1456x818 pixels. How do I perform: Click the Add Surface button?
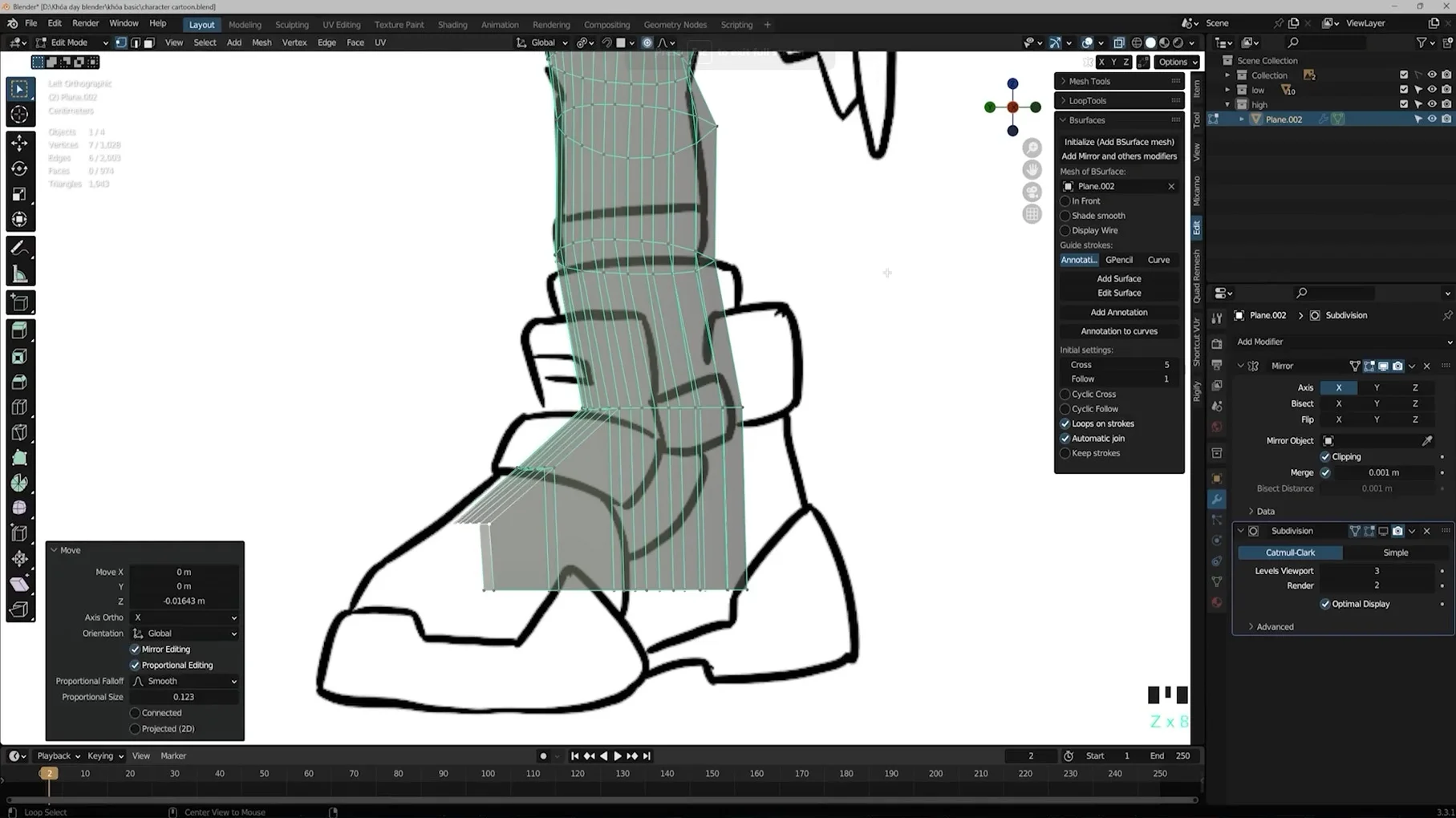click(1119, 279)
